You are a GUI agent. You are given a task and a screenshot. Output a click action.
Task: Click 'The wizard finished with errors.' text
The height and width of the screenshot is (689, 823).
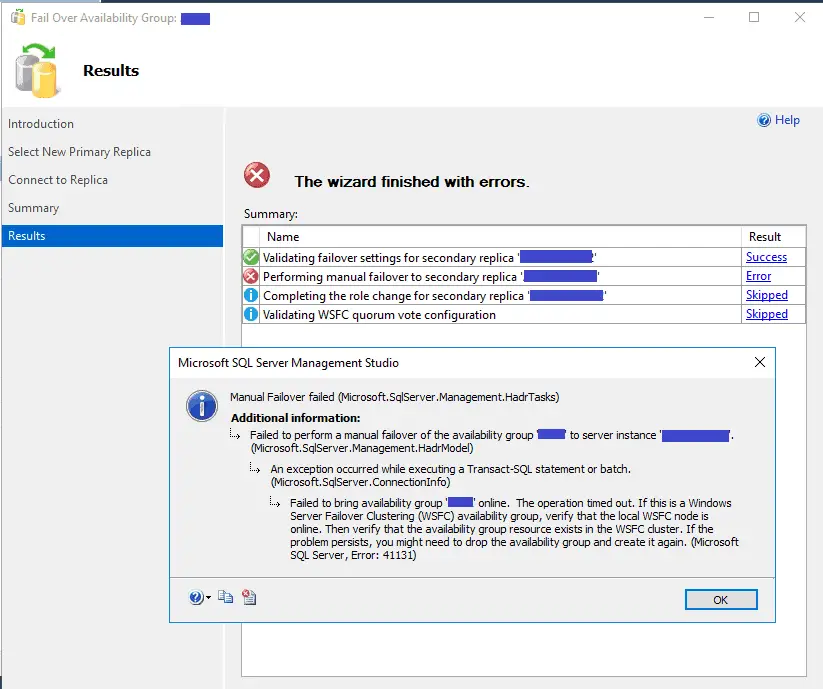[x=412, y=182]
